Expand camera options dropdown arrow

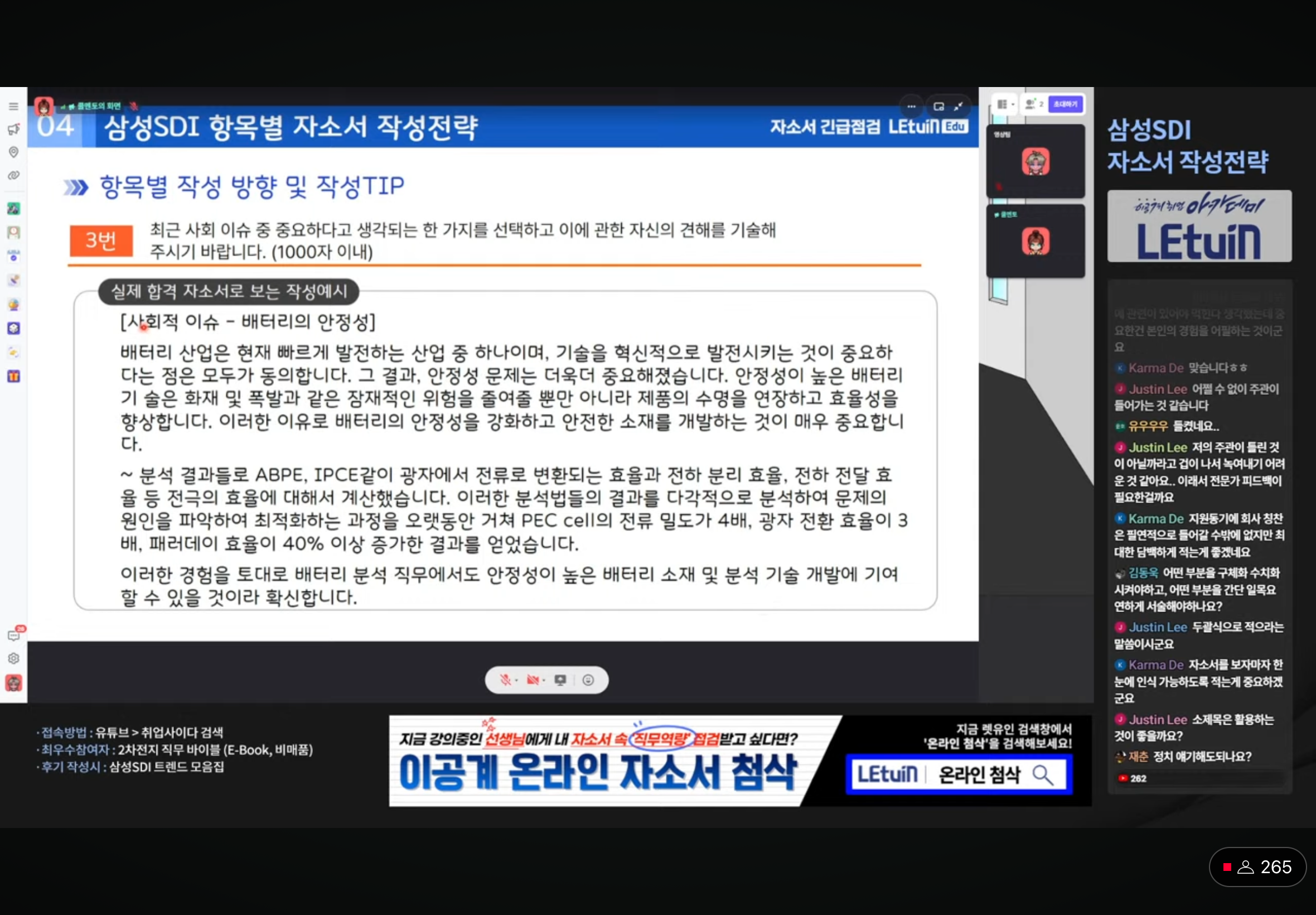tap(544, 681)
